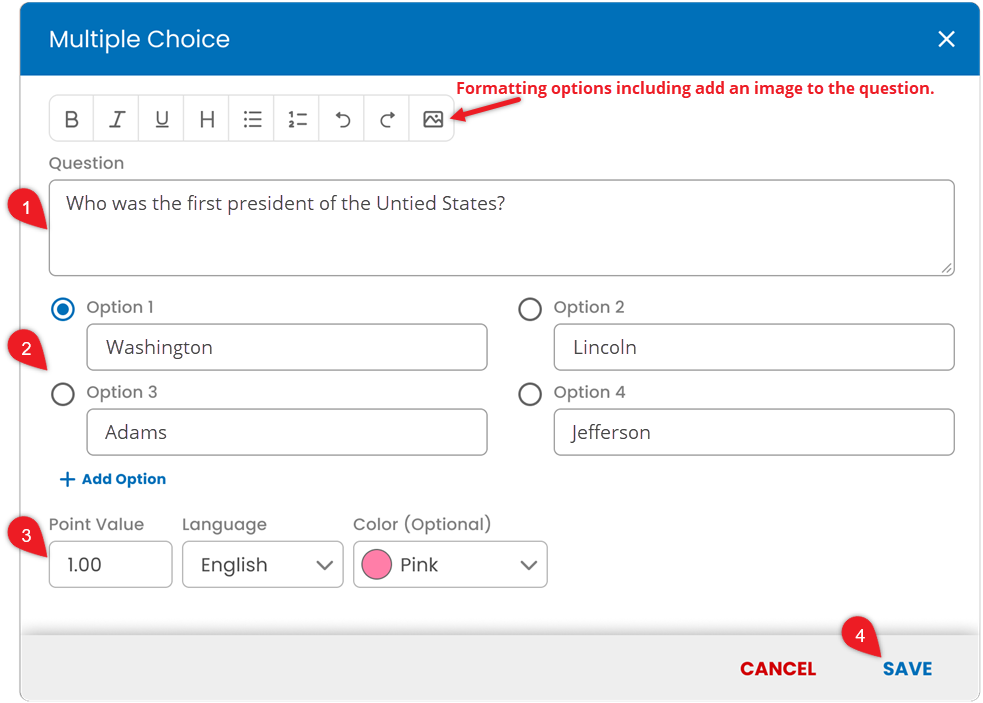Viewport: 983px width, 703px height.
Task: Insert a bulleted list
Action: point(252,119)
